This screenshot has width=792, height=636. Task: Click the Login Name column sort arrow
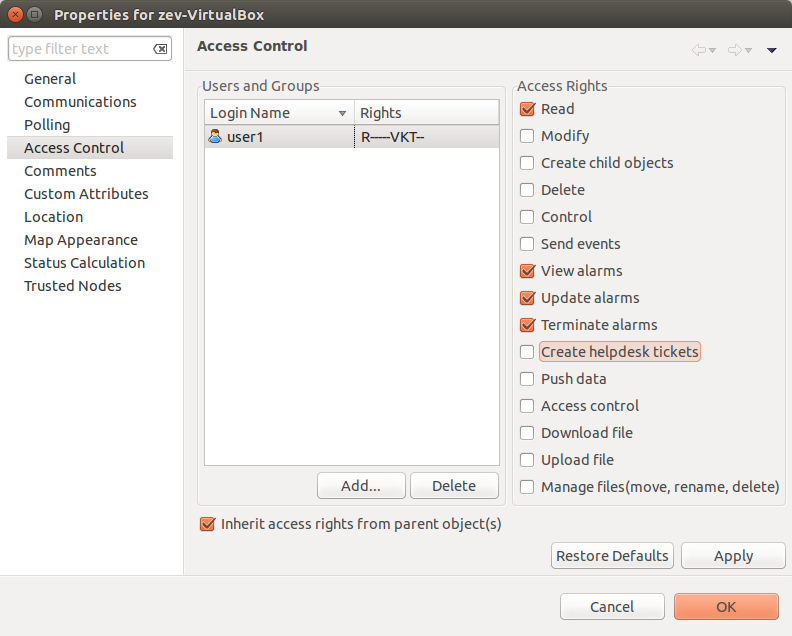coord(343,114)
